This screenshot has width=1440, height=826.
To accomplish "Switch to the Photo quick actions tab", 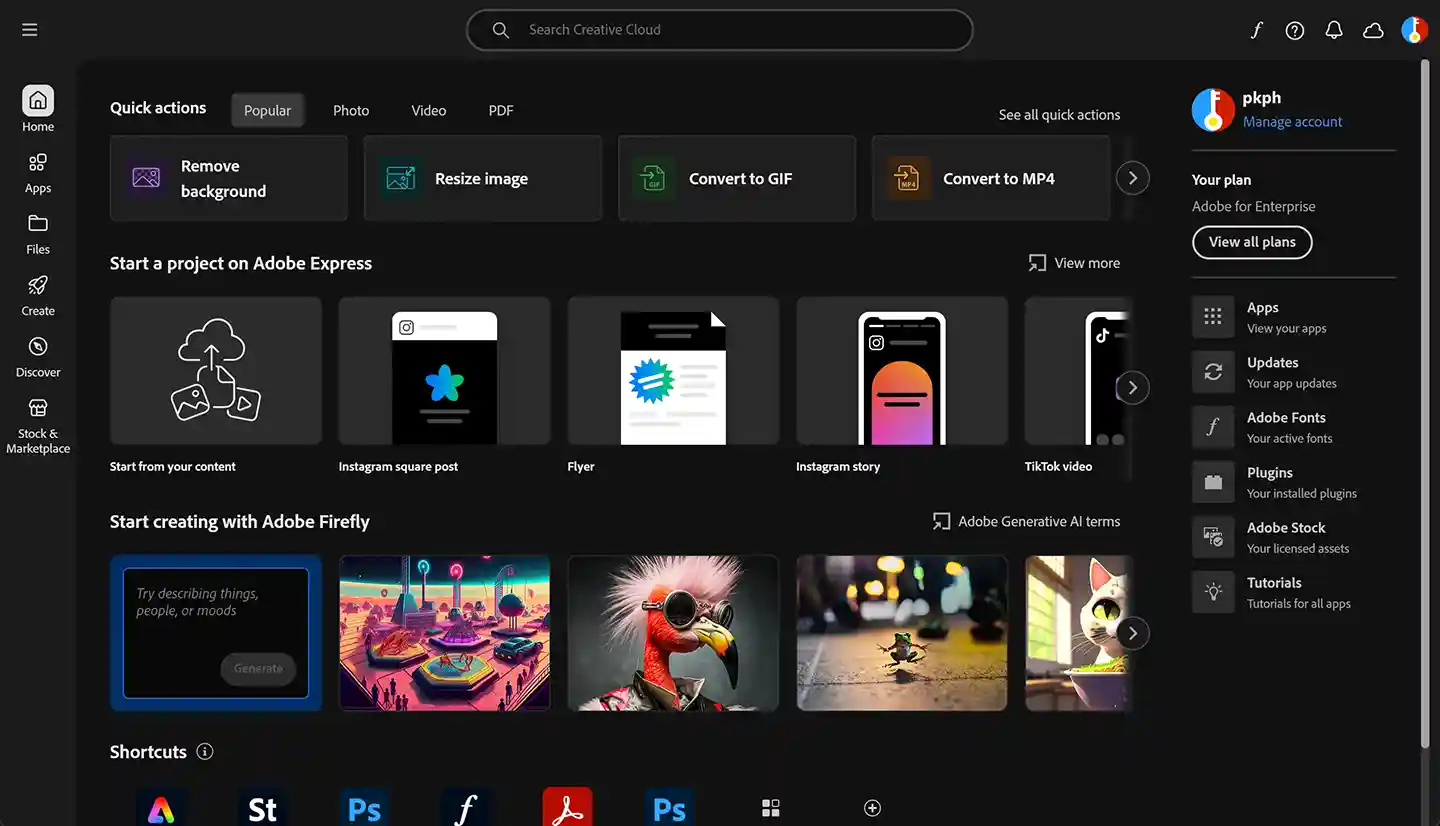I will coord(351,110).
